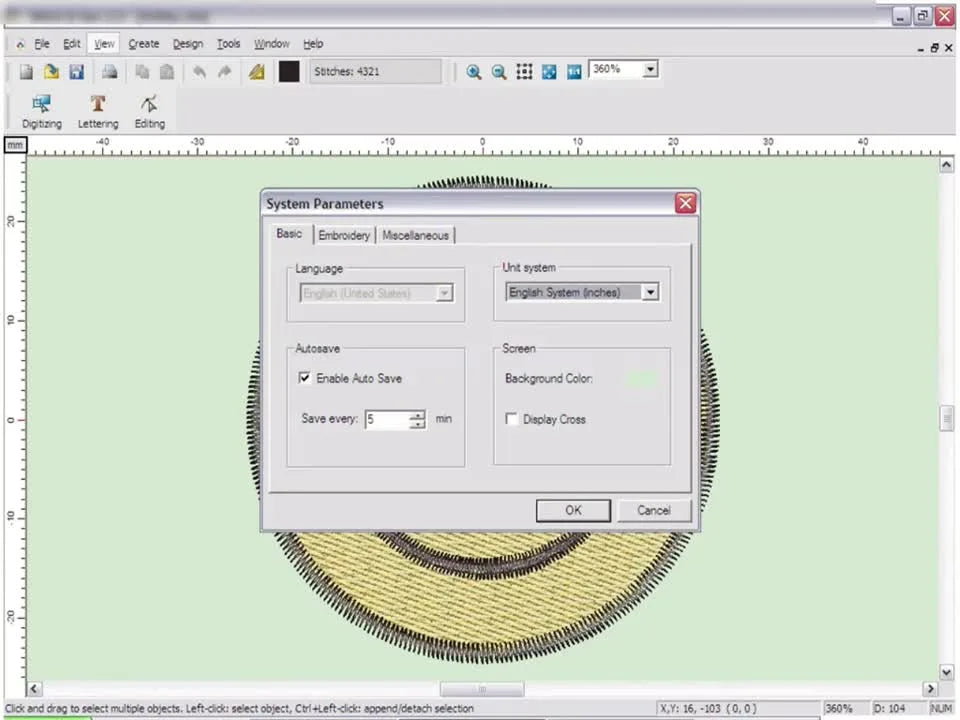Switch to the Basic tab
This screenshot has height=720, width=960.
coord(289,233)
